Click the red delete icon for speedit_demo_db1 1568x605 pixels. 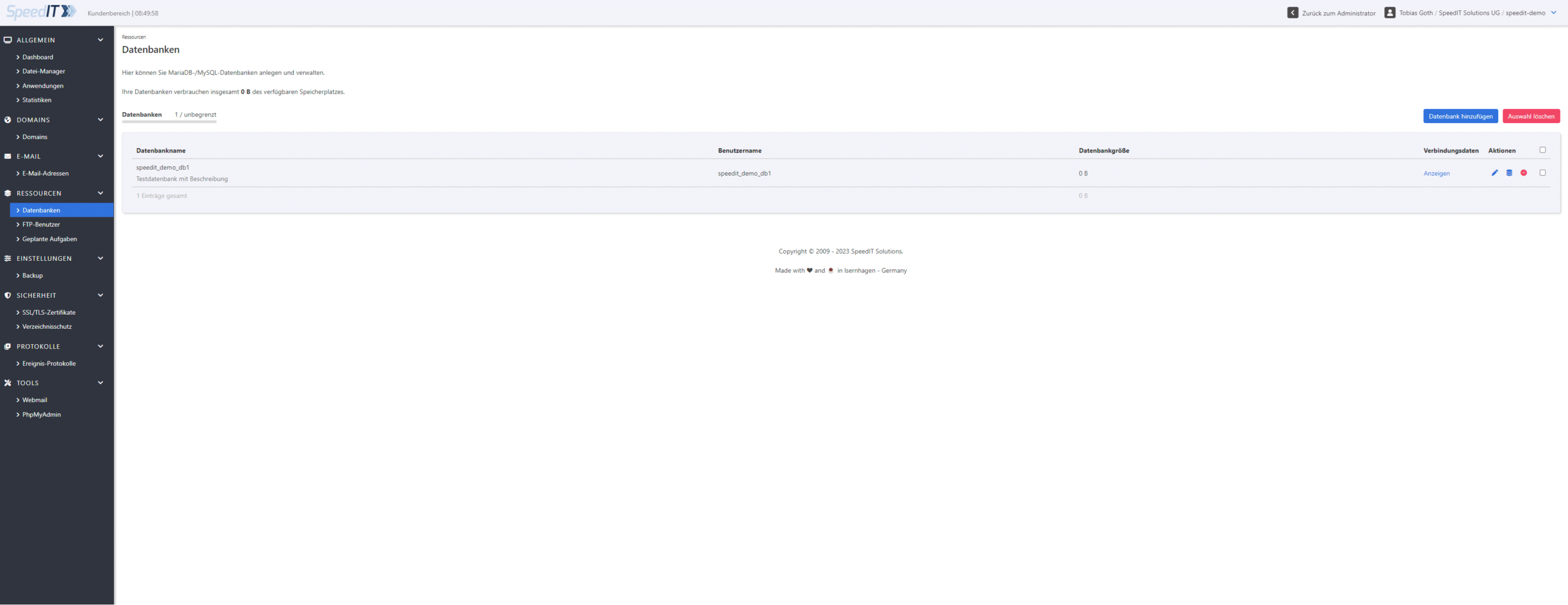(1524, 173)
